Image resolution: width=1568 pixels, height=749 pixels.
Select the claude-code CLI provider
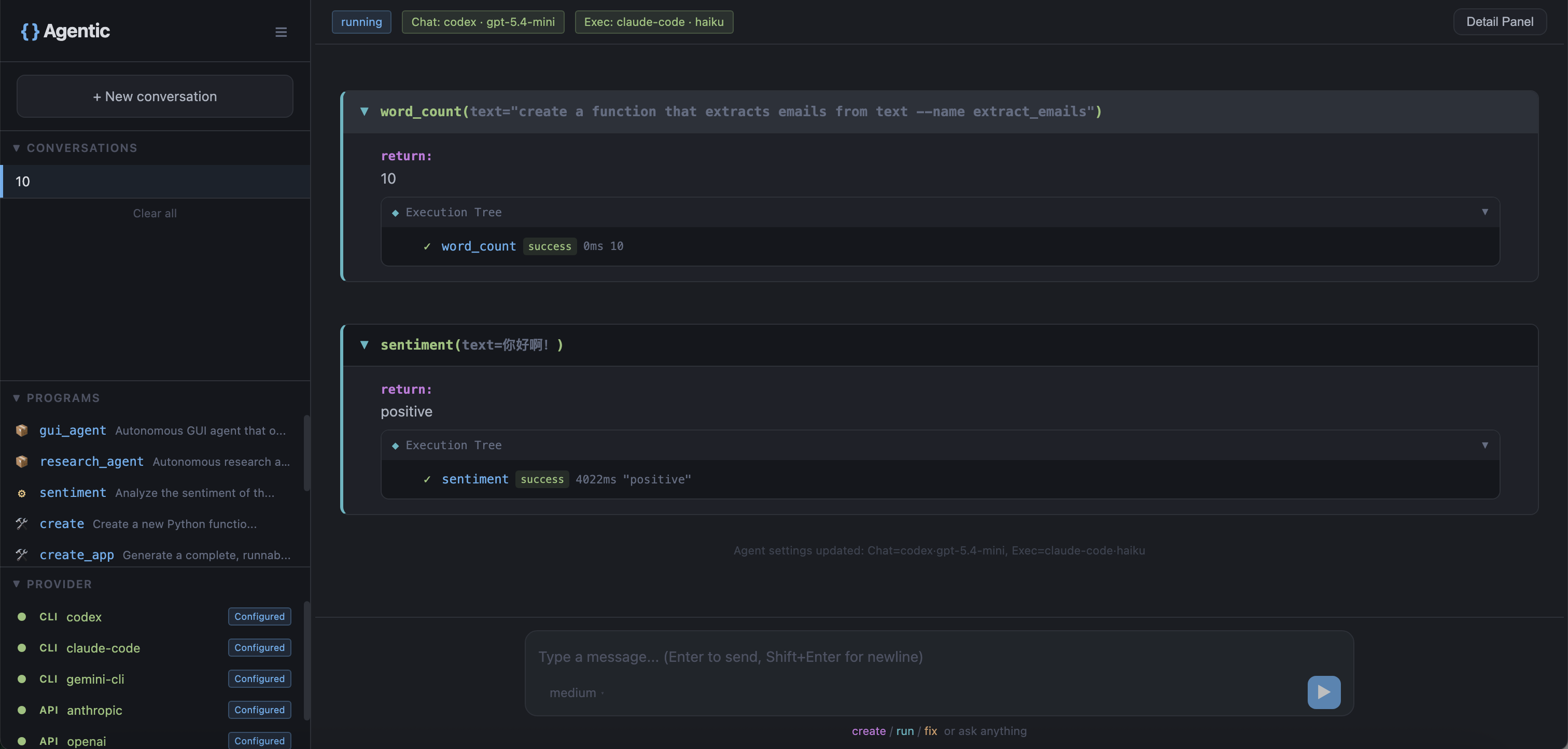103,648
